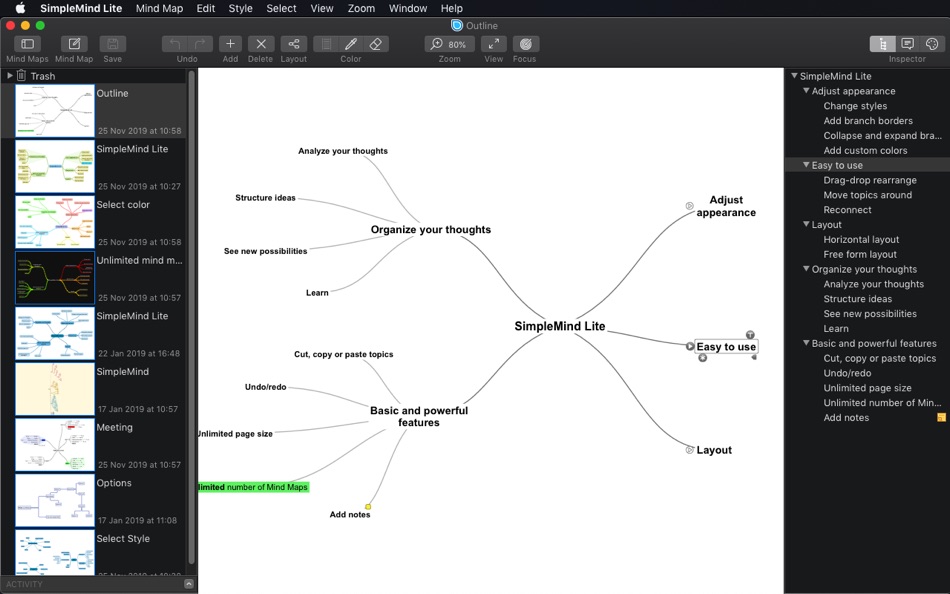Select Horizontal layout in outline

(861, 239)
